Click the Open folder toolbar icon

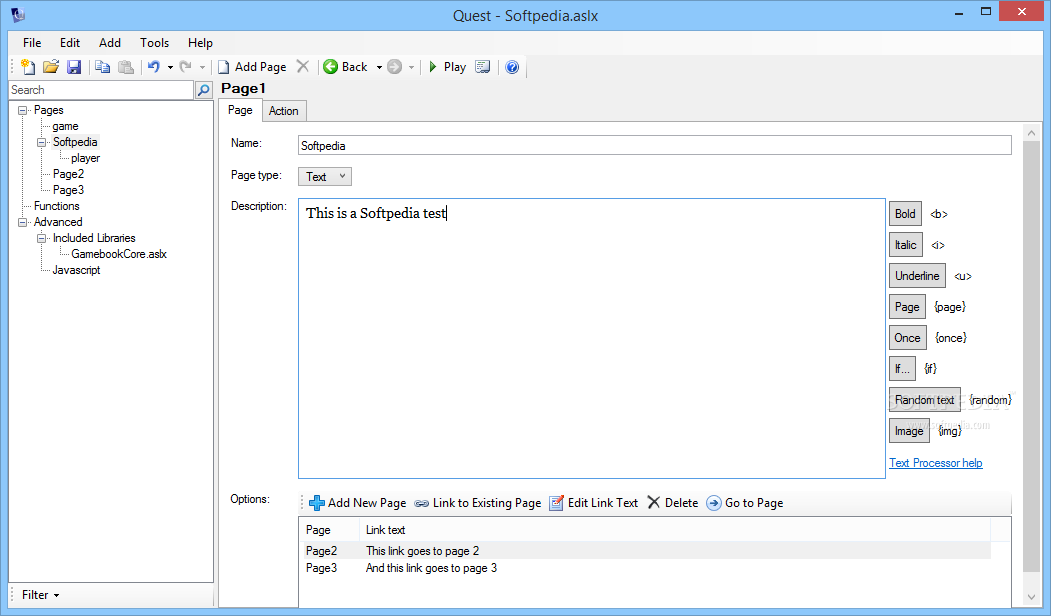(51, 66)
